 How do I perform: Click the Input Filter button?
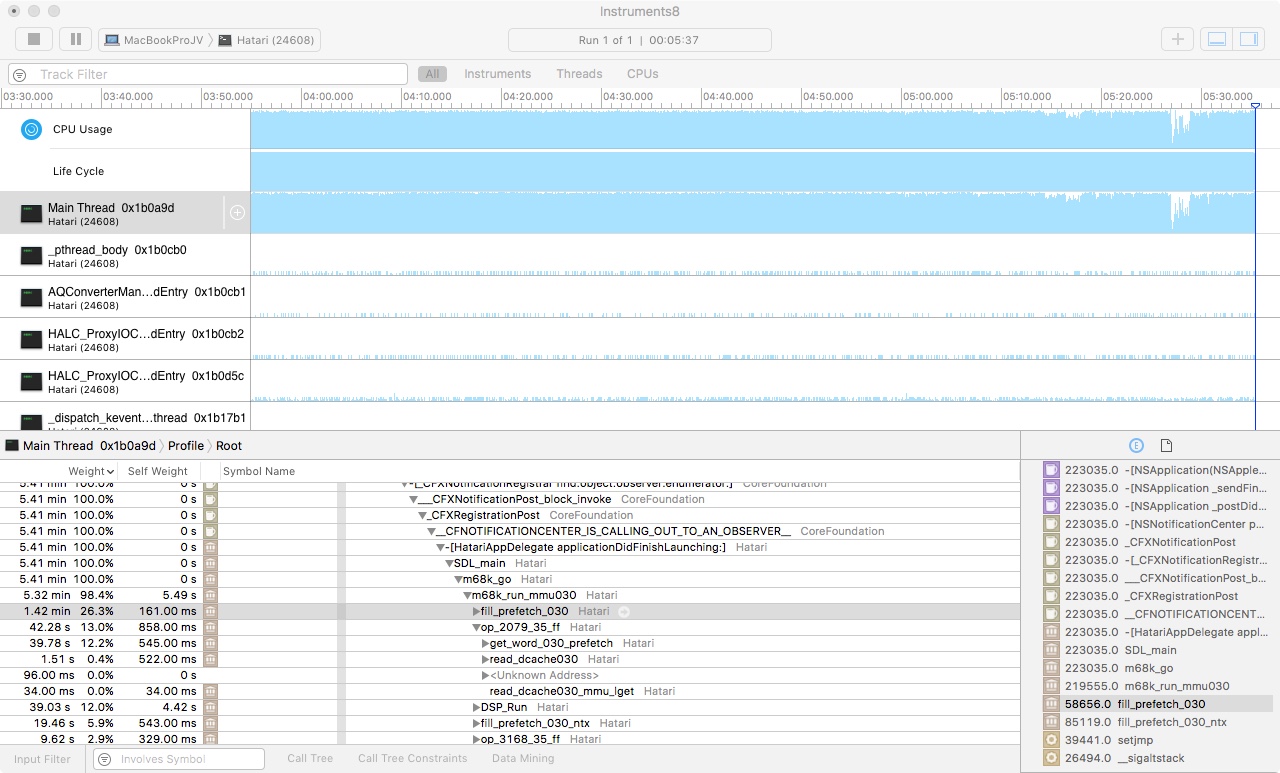42,758
